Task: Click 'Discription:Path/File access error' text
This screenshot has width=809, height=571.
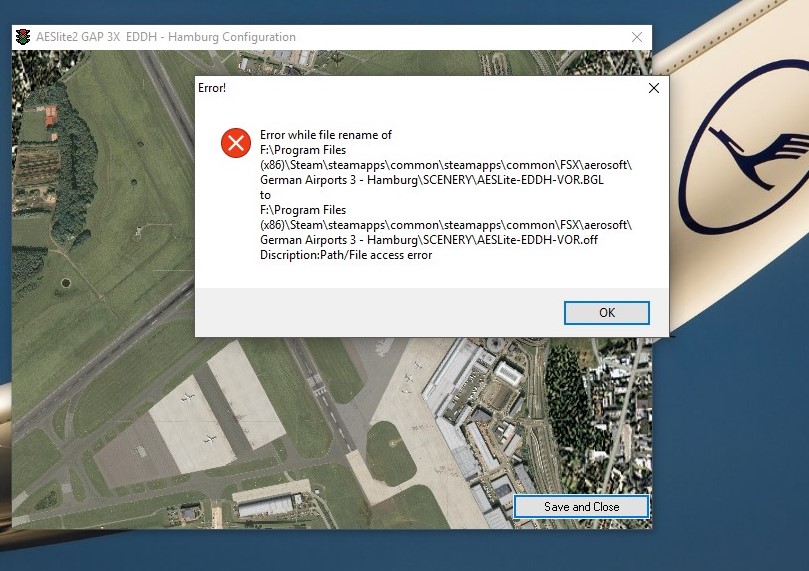Action: click(346, 255)
